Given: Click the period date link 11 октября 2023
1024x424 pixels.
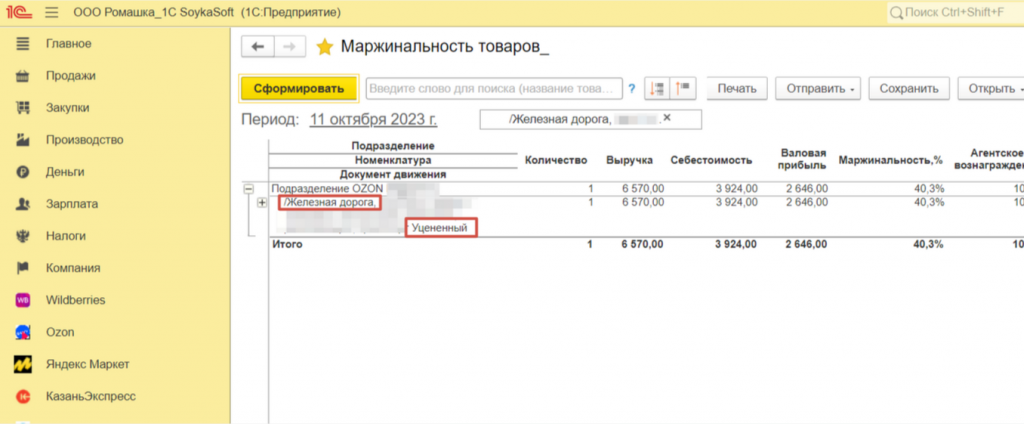Looking at the screenshot, I should coord(373,120).
